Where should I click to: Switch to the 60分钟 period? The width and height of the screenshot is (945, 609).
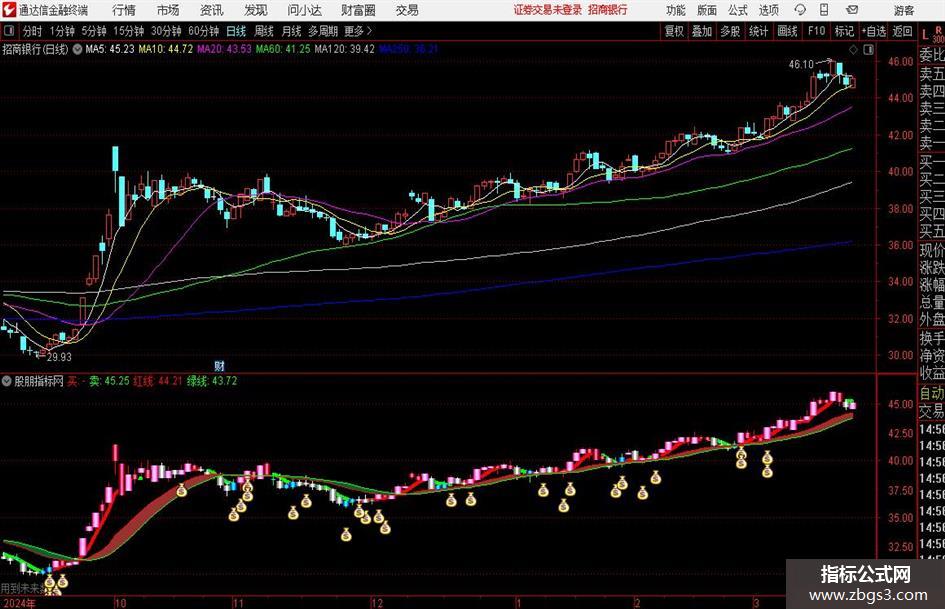click(204, 31)
